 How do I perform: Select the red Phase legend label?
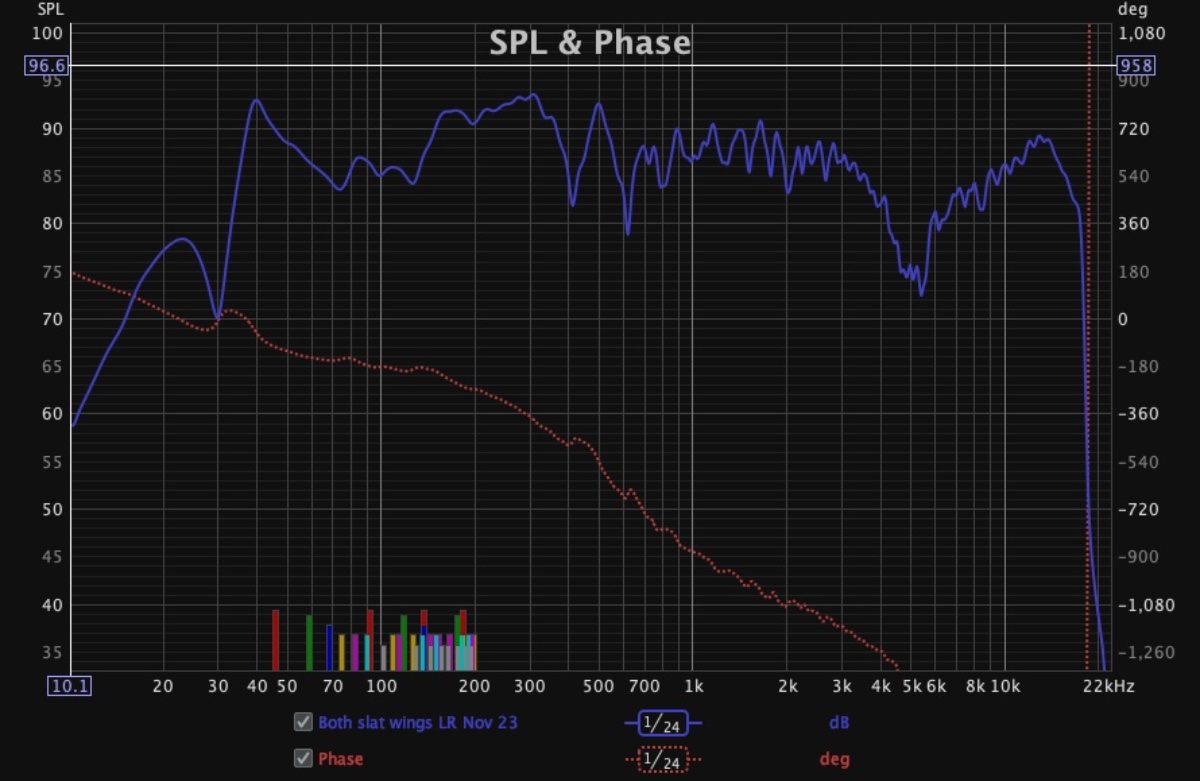[x=340, y=758]
